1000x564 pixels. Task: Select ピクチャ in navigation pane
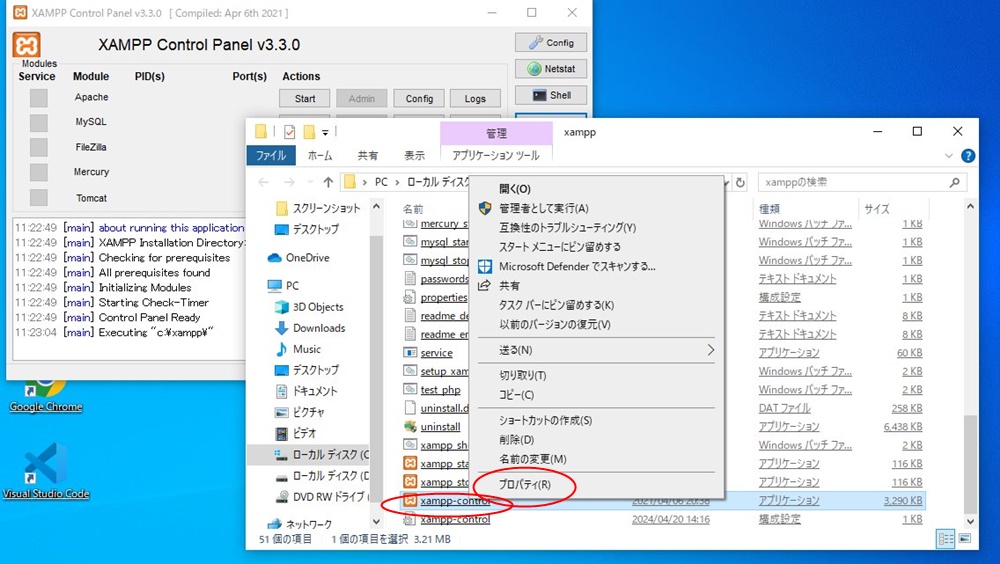[x=300, y=412]
